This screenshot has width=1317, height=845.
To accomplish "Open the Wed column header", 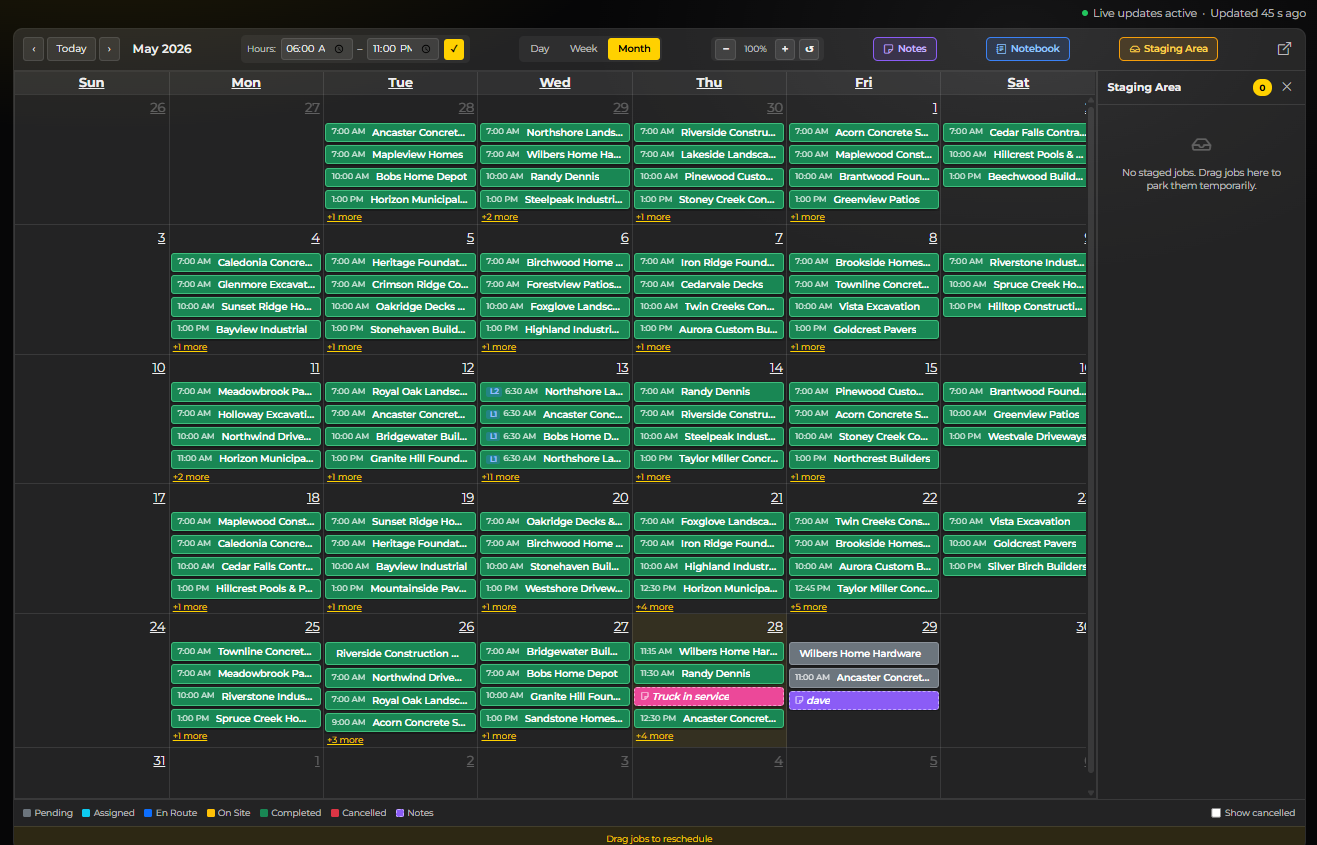I will (x=555, y=83).
